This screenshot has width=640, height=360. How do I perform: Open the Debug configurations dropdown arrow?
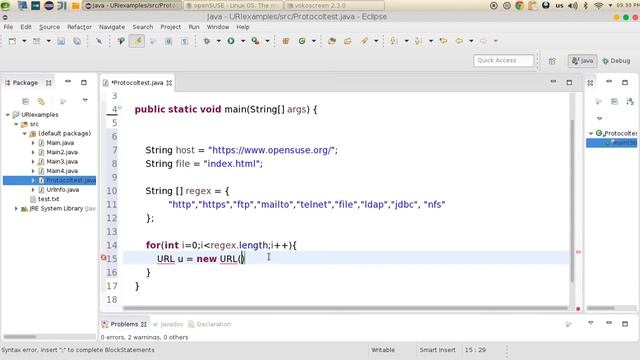click(x=218, y=41)
